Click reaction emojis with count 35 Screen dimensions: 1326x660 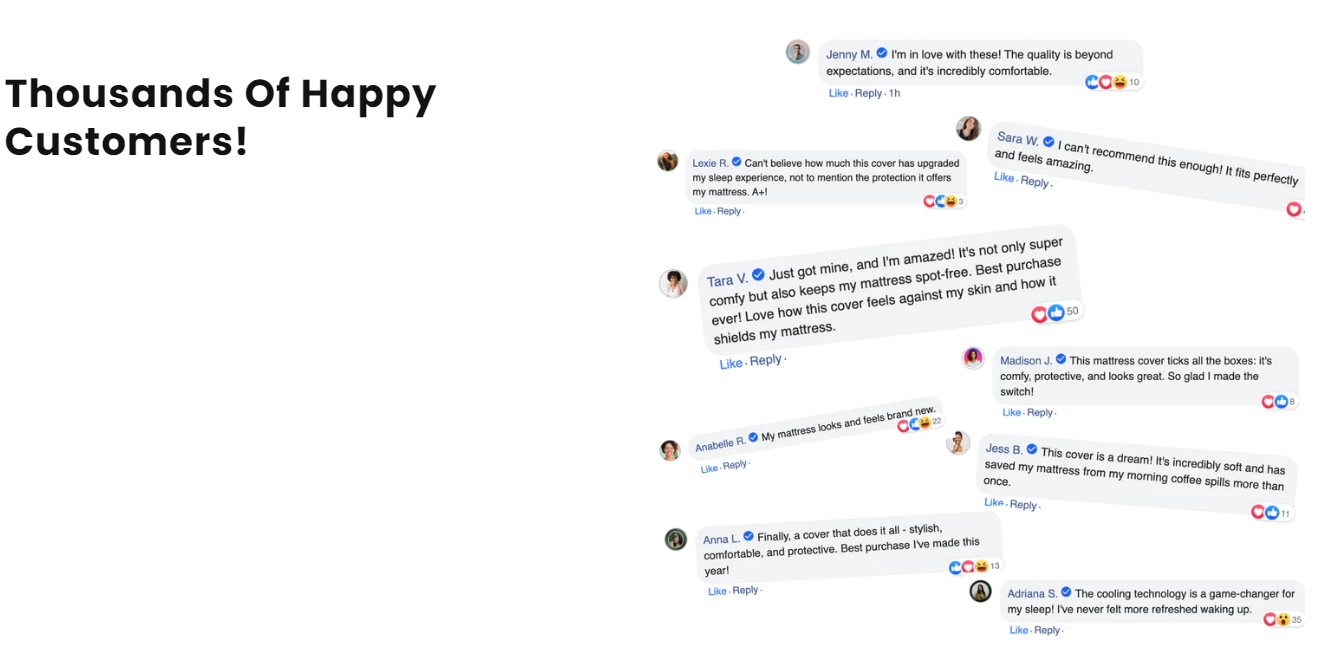coord(1283,619)
